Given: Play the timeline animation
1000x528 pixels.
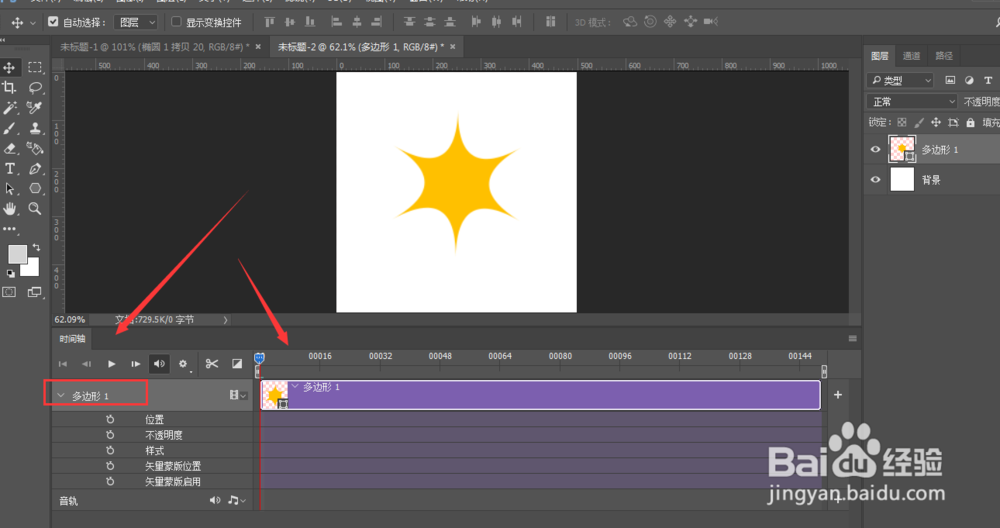Looking at the screenshot, I should click(112, 364).
